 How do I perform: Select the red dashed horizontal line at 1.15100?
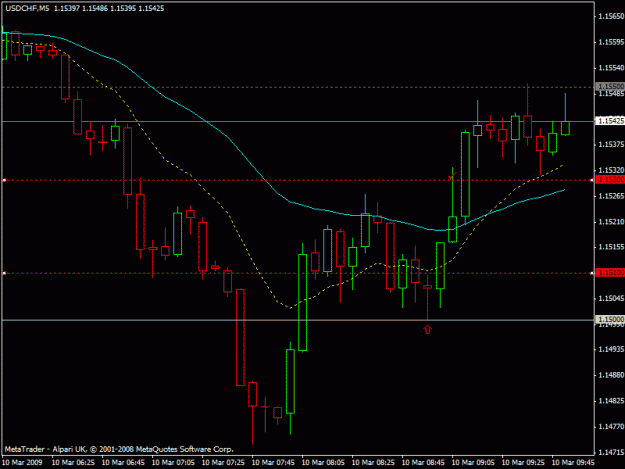298,273
